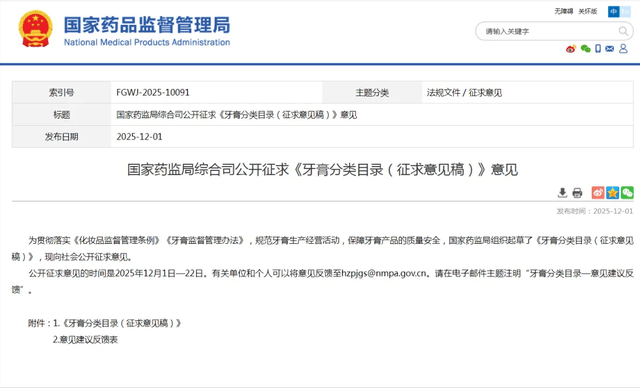640x388 pixels.
Task: Click the 发布日期 label cell
Action: pos(62,137)
